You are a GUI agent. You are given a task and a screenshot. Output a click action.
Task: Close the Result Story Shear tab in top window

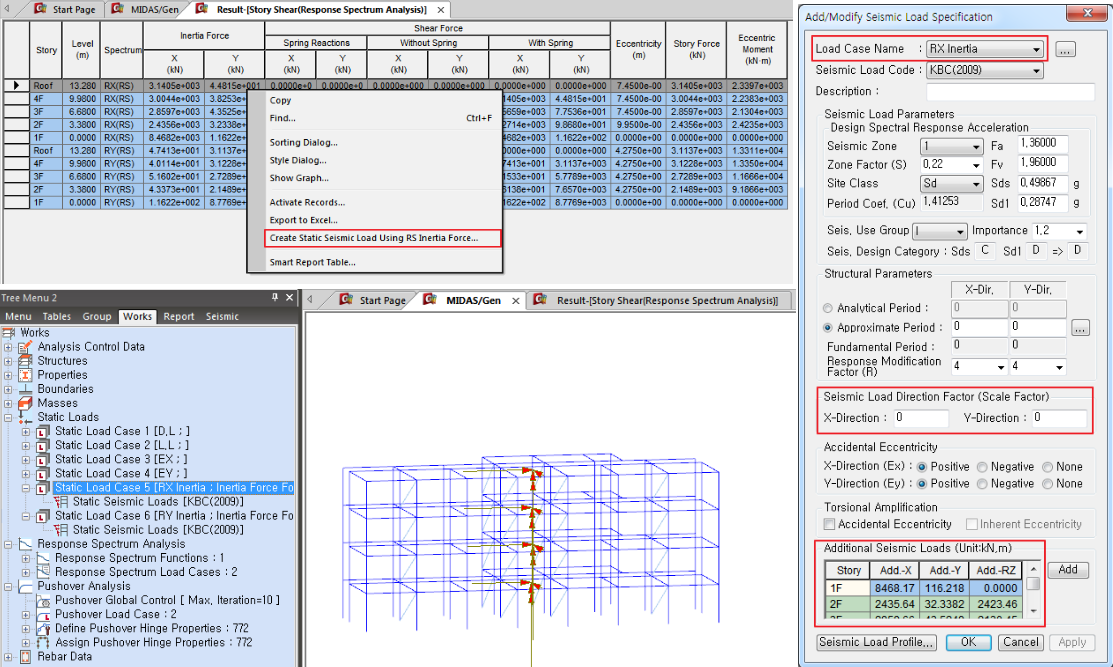[x=441, y=10]
